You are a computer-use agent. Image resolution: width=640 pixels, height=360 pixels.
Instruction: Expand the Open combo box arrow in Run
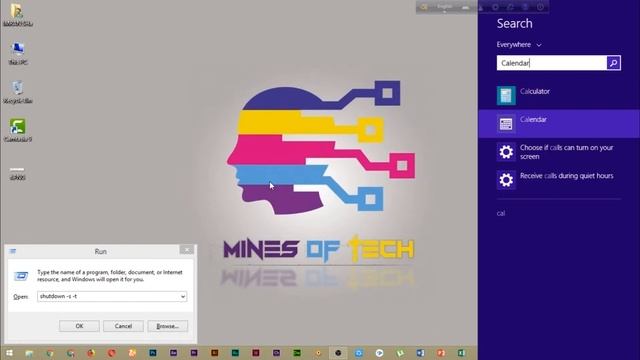[x=183, y=297]
